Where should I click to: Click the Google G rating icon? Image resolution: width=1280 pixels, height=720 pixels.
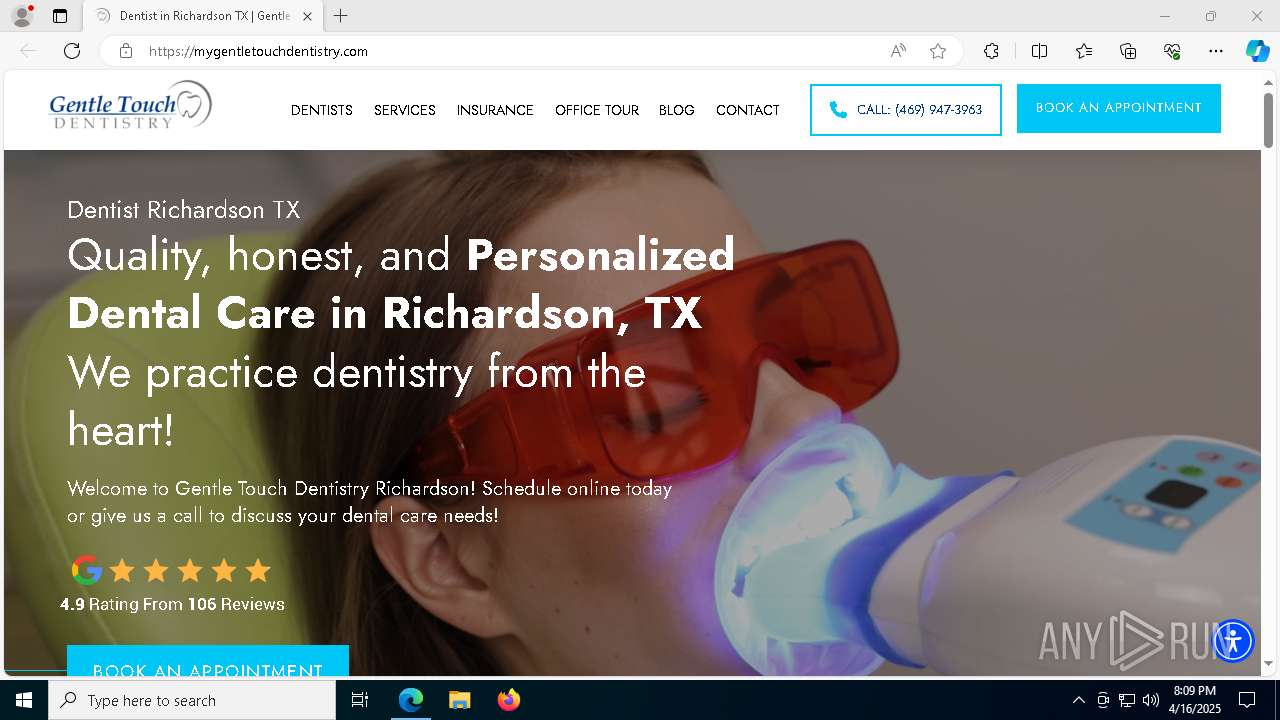pyautogui.click(x=87, y=570)
